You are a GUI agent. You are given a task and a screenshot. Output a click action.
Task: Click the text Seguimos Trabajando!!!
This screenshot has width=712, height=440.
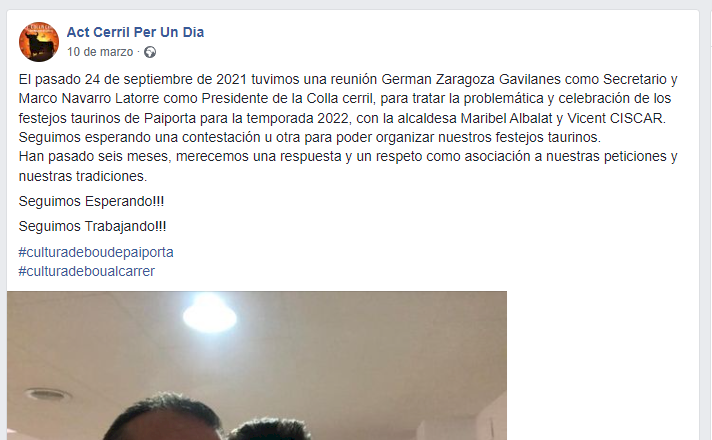[x=92, y=226]
